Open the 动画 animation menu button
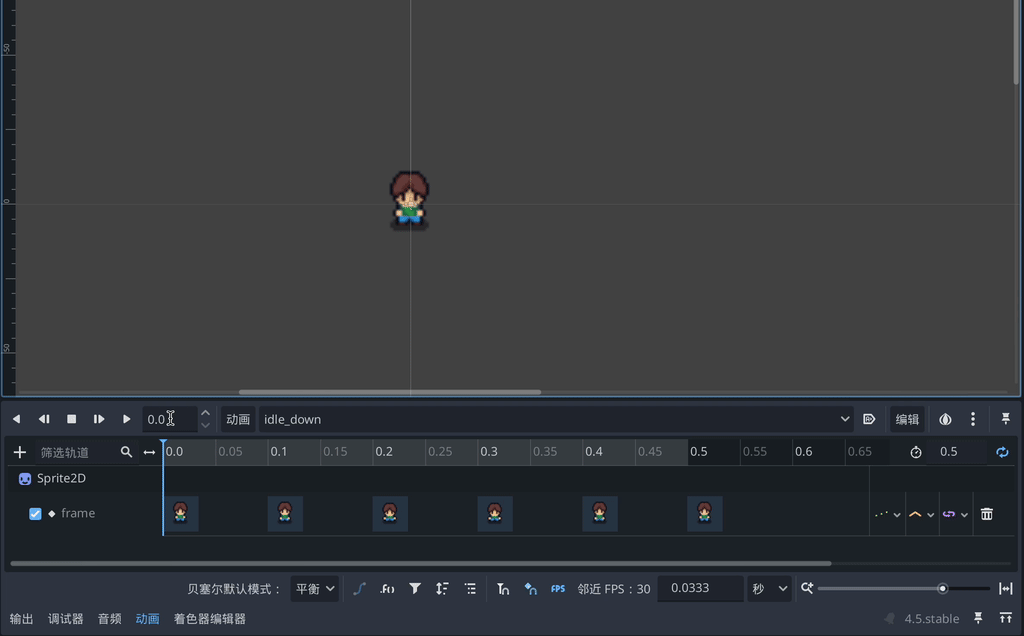Screen dimensions: 1024x636 238,419
